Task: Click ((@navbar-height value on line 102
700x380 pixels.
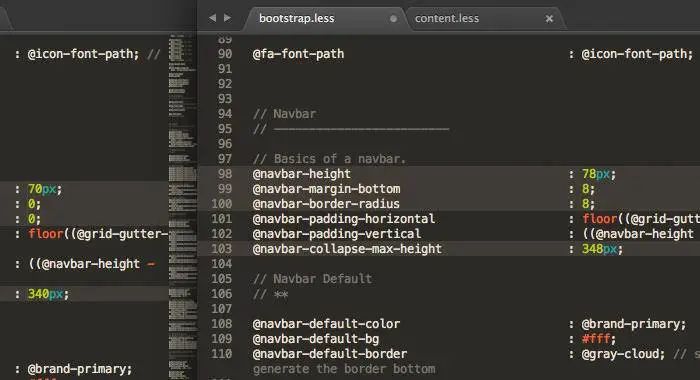Action: coord(638,234)
